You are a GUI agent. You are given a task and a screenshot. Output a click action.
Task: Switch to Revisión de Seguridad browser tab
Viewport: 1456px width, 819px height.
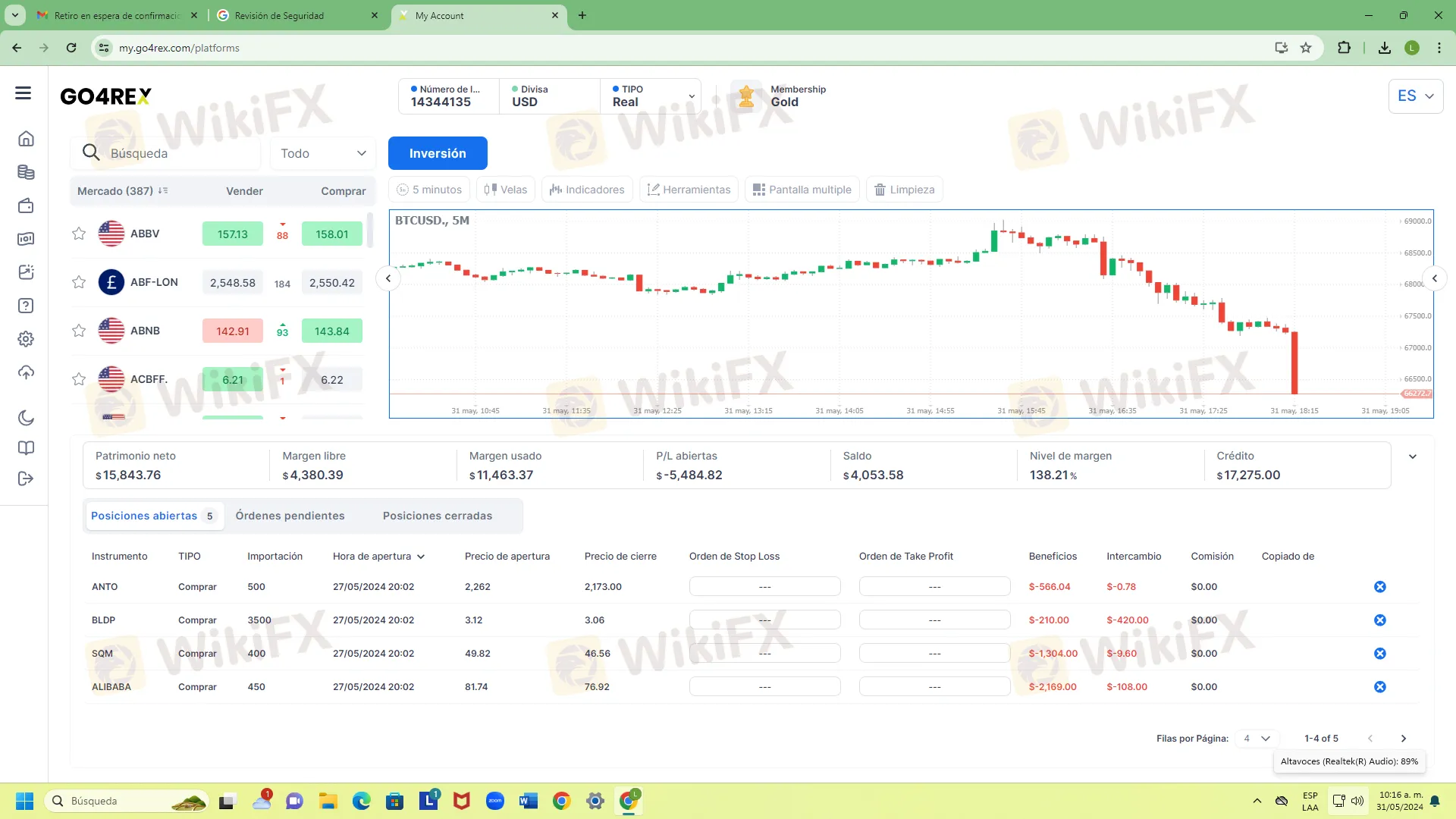tap(297, 15)
